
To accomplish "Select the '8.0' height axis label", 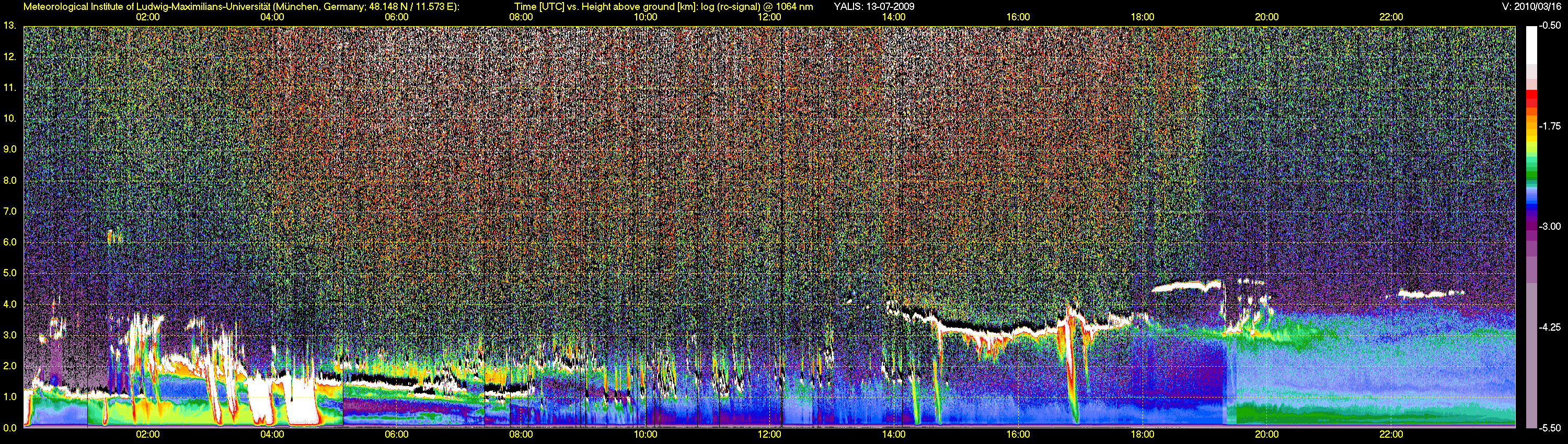I will [x=10, y=180].
